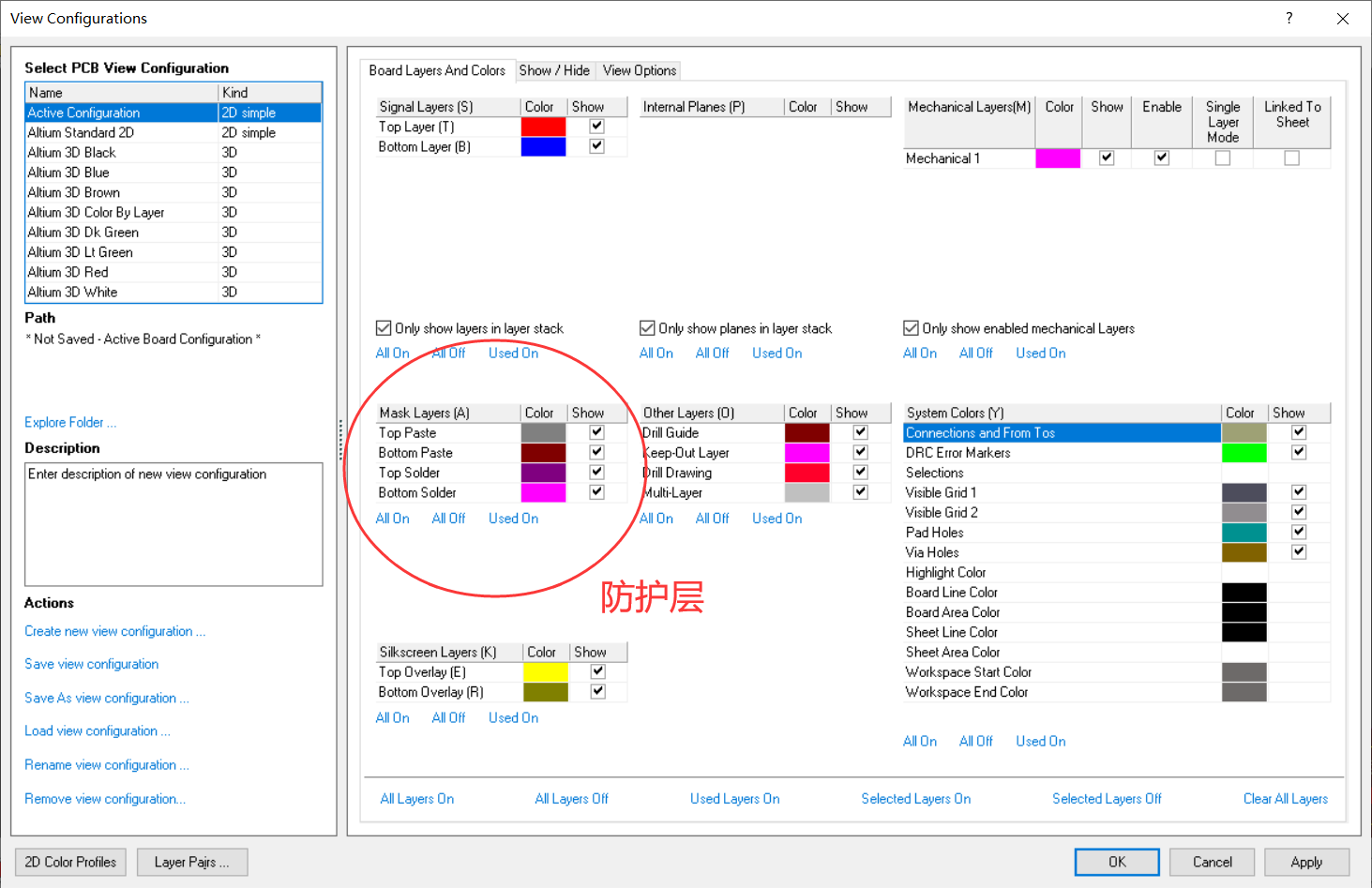Select Altium 3D White configuration

pos(173,292)
